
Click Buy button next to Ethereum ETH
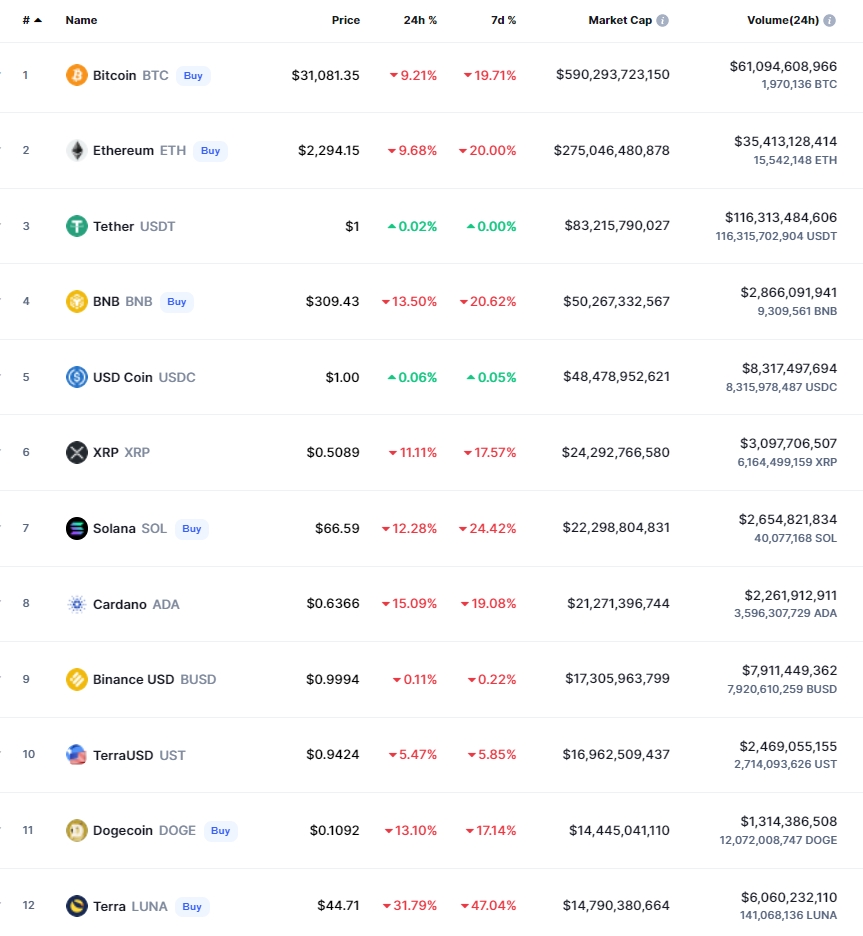point(210,151)
